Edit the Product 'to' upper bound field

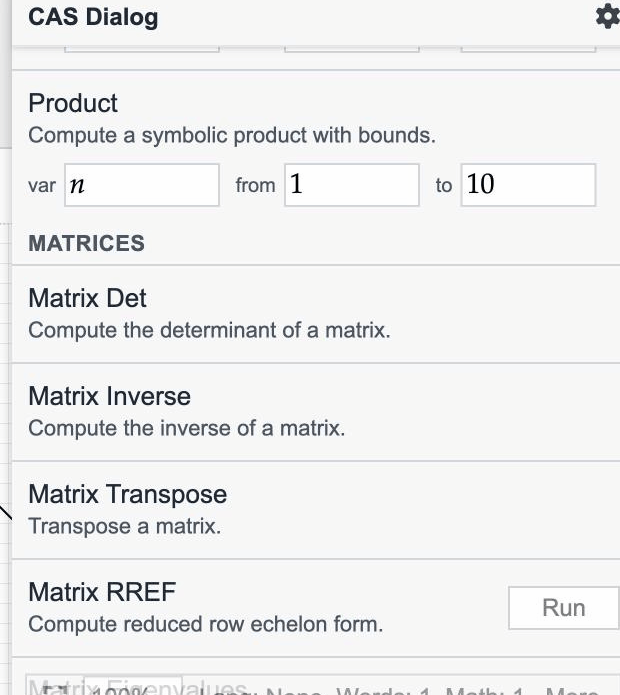528,185
